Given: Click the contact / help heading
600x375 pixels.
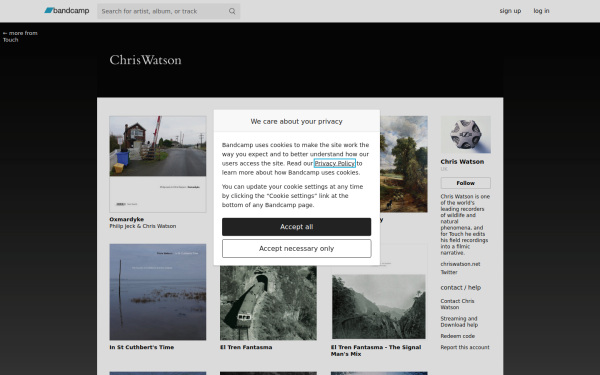Looking at the screenshot, I should pyautogui.click(x=460, y=287).
